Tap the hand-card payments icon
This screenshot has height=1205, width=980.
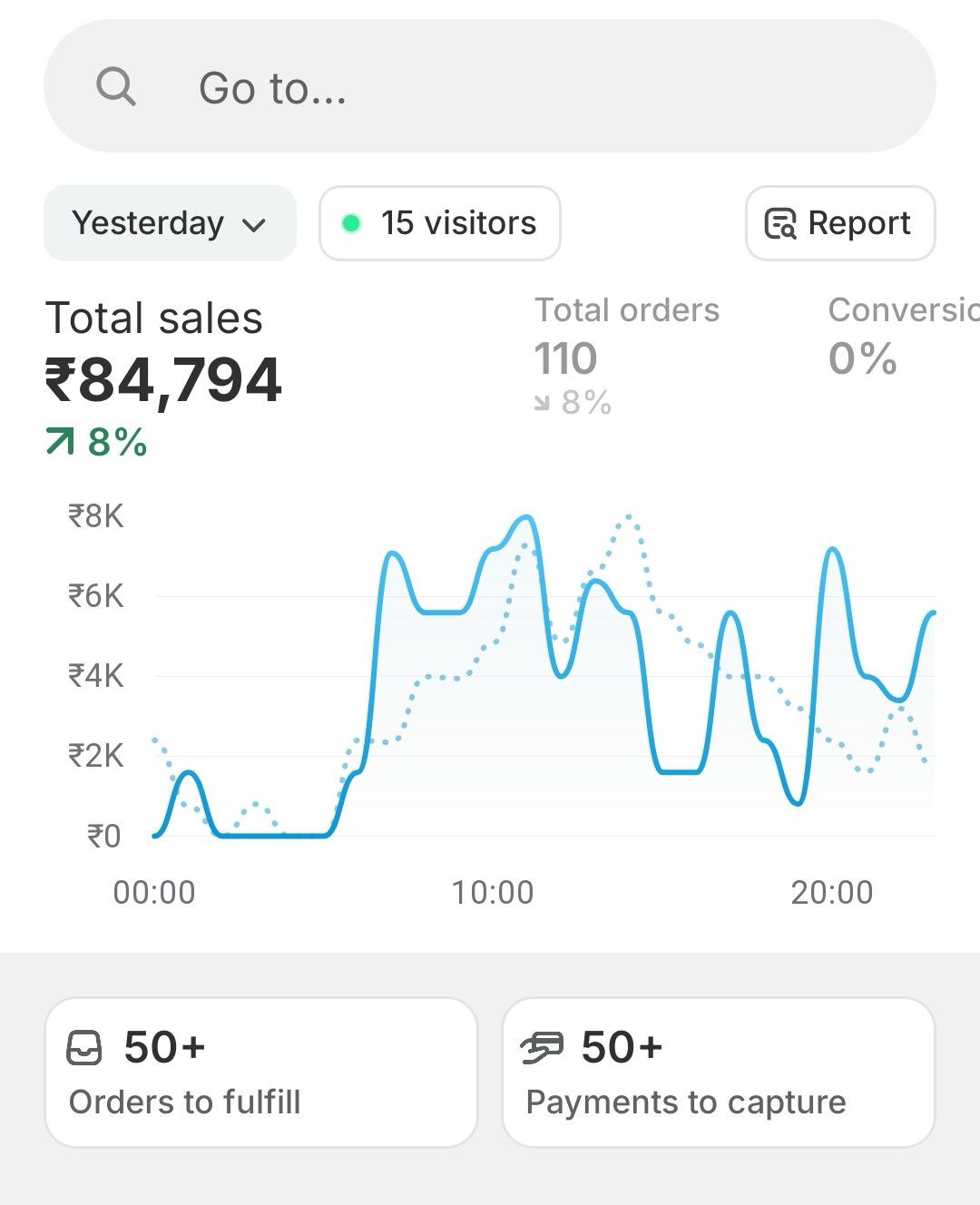point(542,1048)
